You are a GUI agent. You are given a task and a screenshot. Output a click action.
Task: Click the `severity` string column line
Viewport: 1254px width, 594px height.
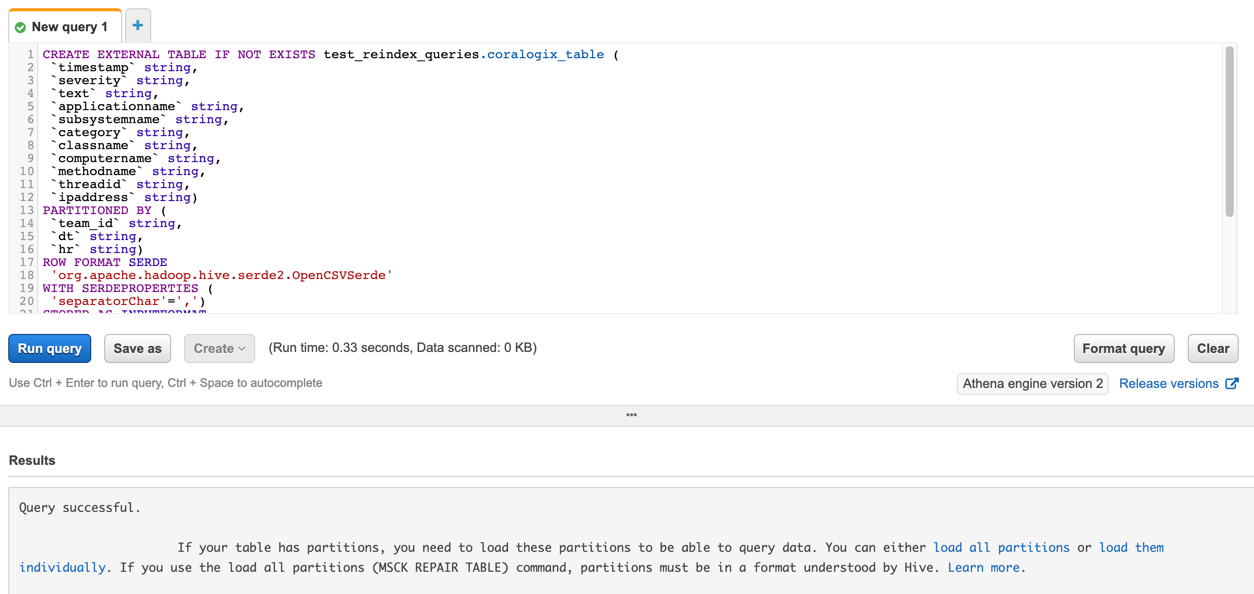(120, 80)
